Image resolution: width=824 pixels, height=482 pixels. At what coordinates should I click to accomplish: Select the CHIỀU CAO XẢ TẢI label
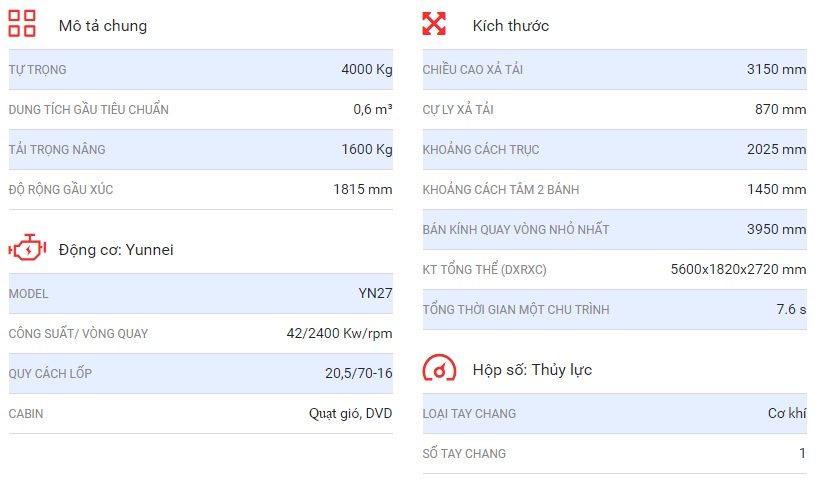(x=473, y=70)
